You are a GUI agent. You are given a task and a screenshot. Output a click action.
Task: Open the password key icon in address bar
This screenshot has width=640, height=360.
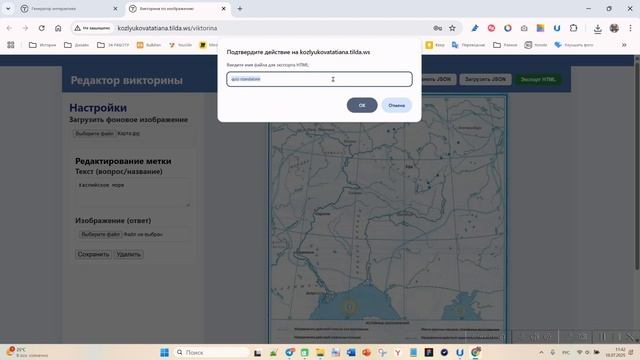[438, 28]
